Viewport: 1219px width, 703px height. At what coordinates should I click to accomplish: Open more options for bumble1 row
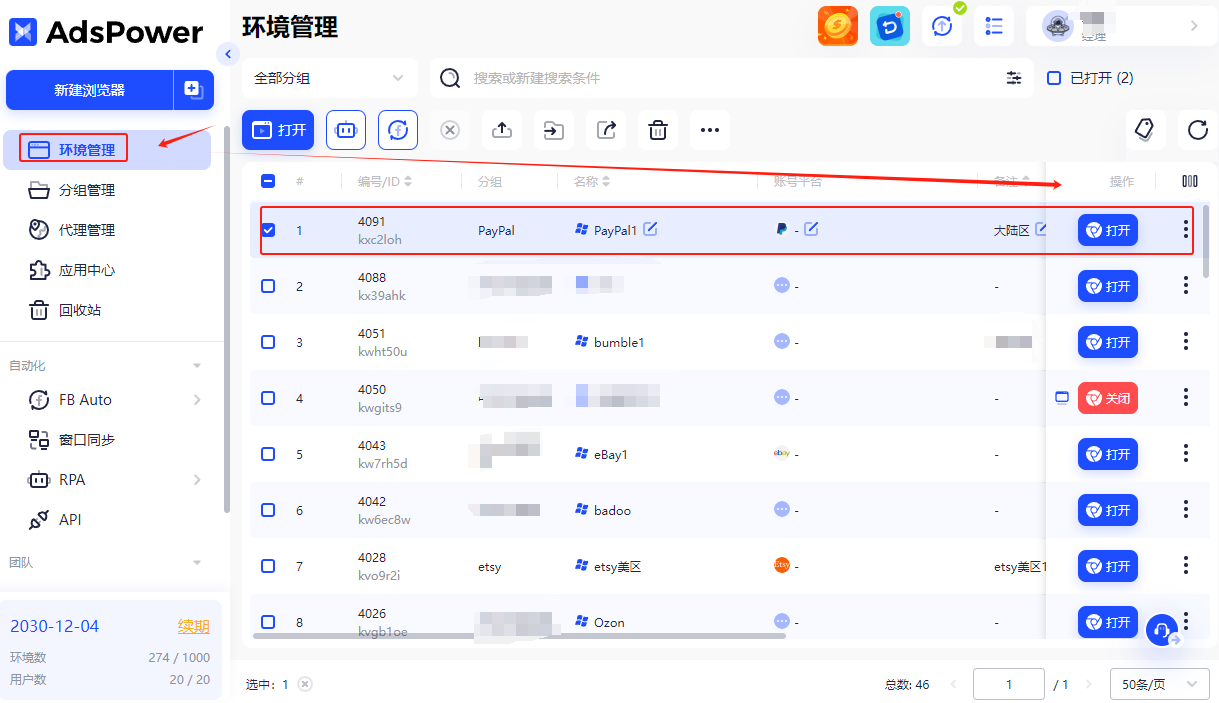[x=1186, y=342]
